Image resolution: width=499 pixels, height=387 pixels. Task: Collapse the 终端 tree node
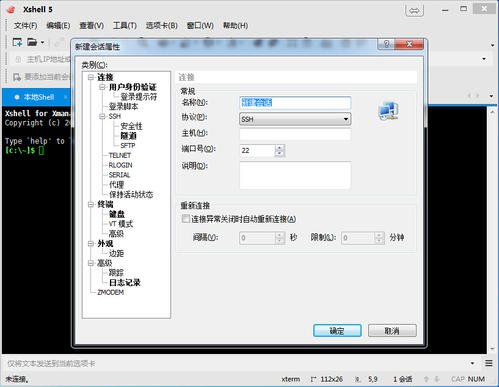tap(91, 204)
